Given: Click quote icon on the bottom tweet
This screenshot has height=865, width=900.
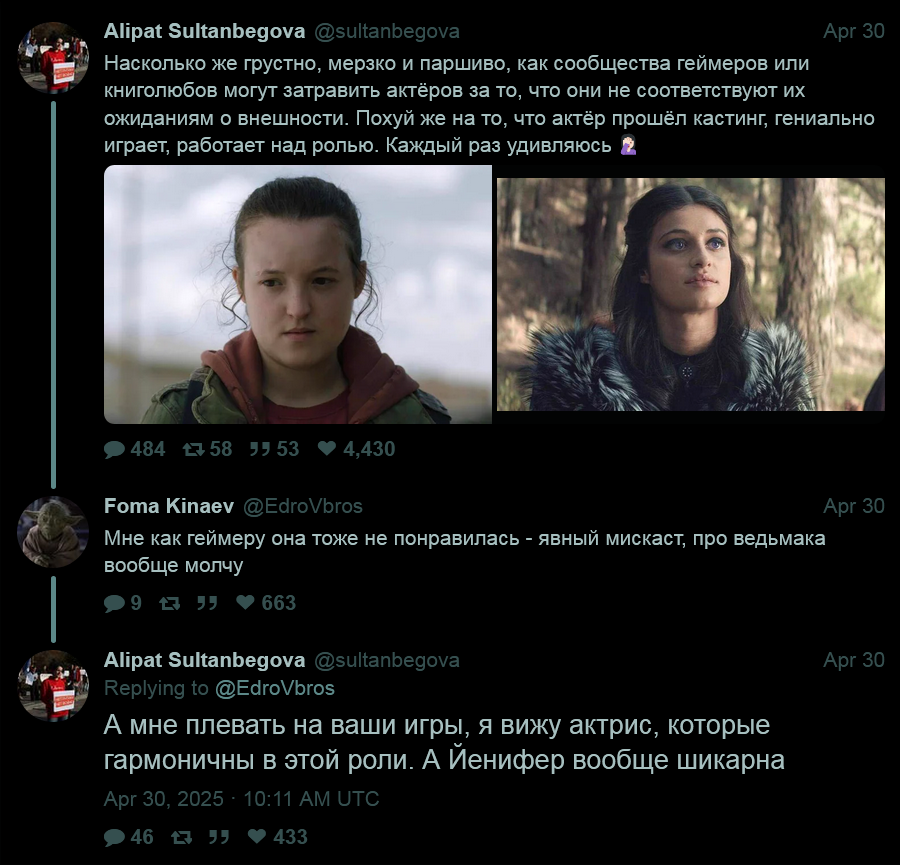Looking at the screenshot, I should coord(219,837).
